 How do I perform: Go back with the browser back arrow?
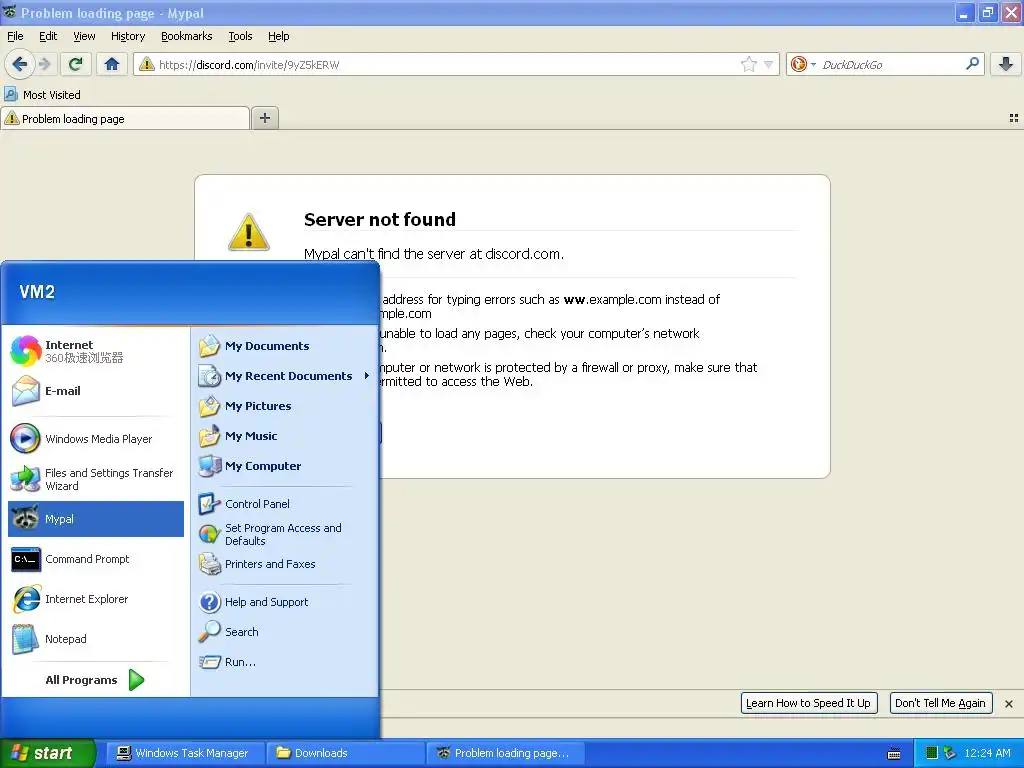(19, 64)
